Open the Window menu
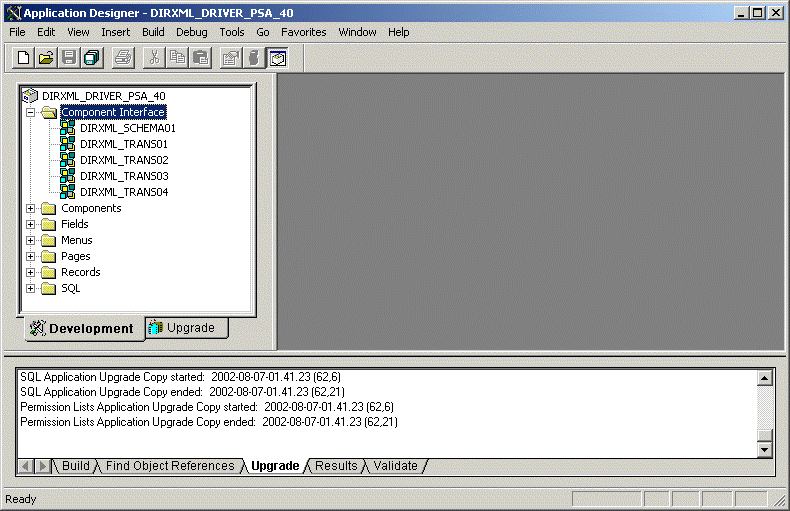This screenshot has height=511, width=790. click(x=357, y=32)
